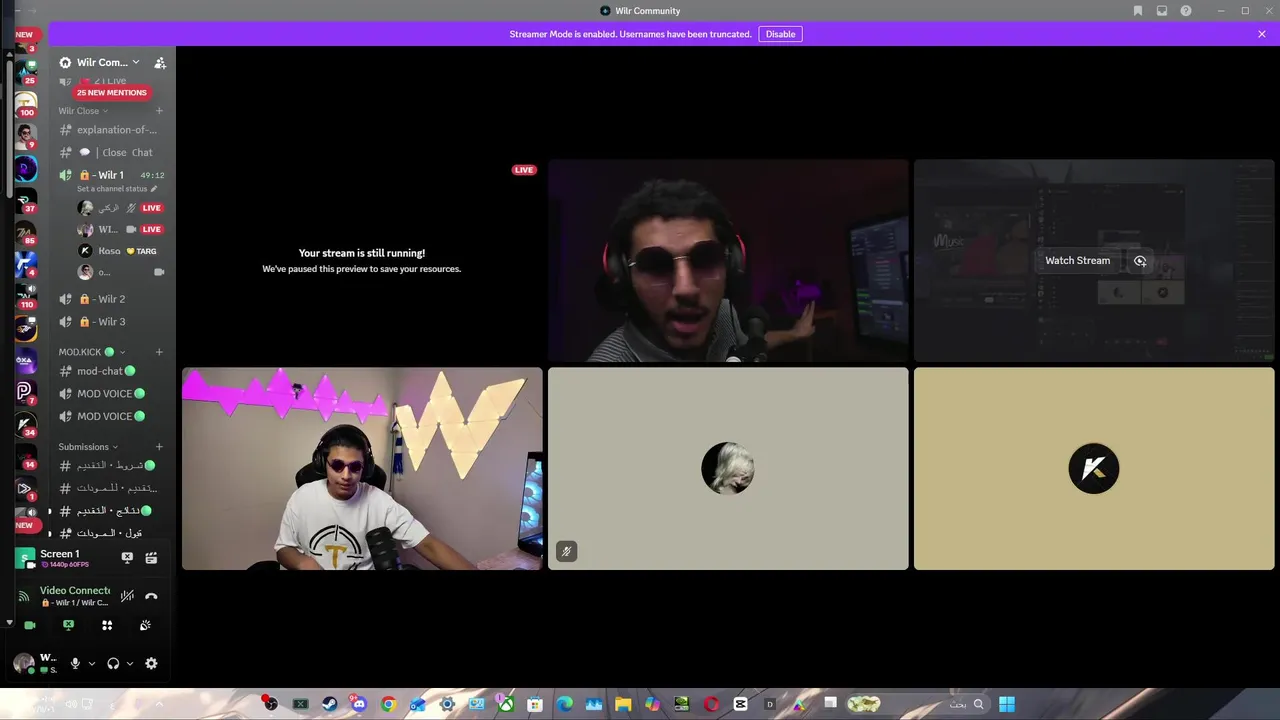Open the Windows Start menu

(x=1007, y=704)
